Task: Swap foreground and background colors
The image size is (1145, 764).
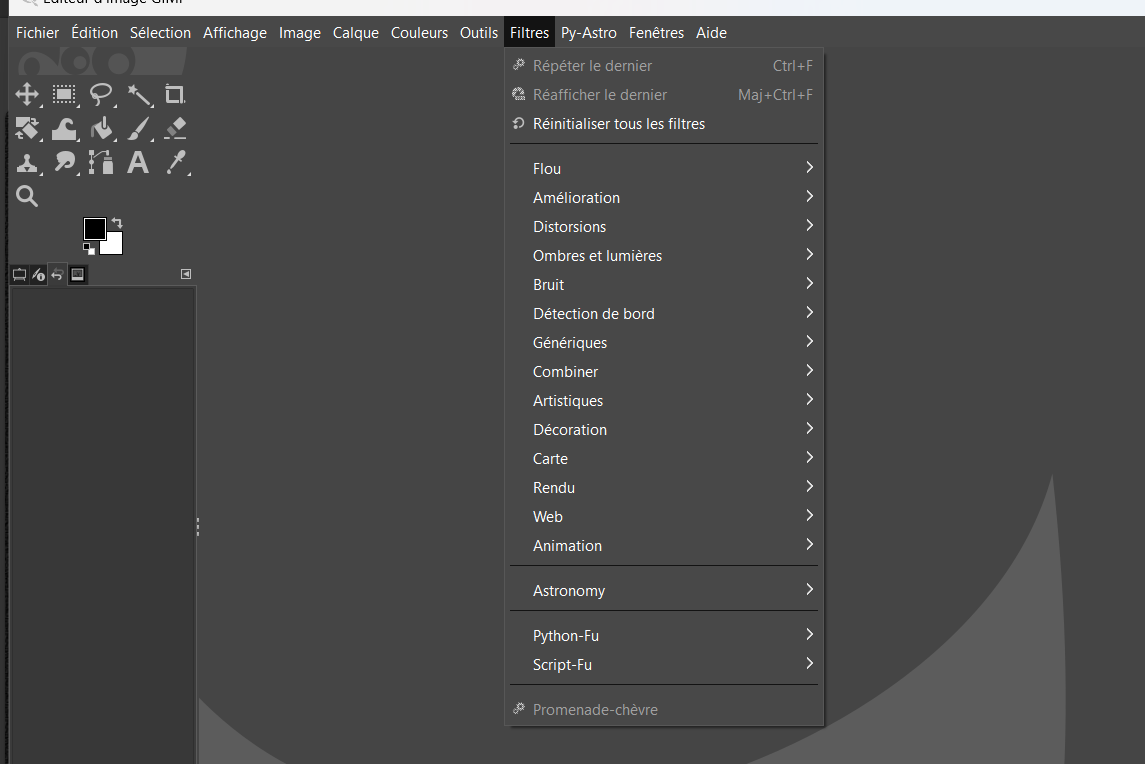Action: click(117, 223)
